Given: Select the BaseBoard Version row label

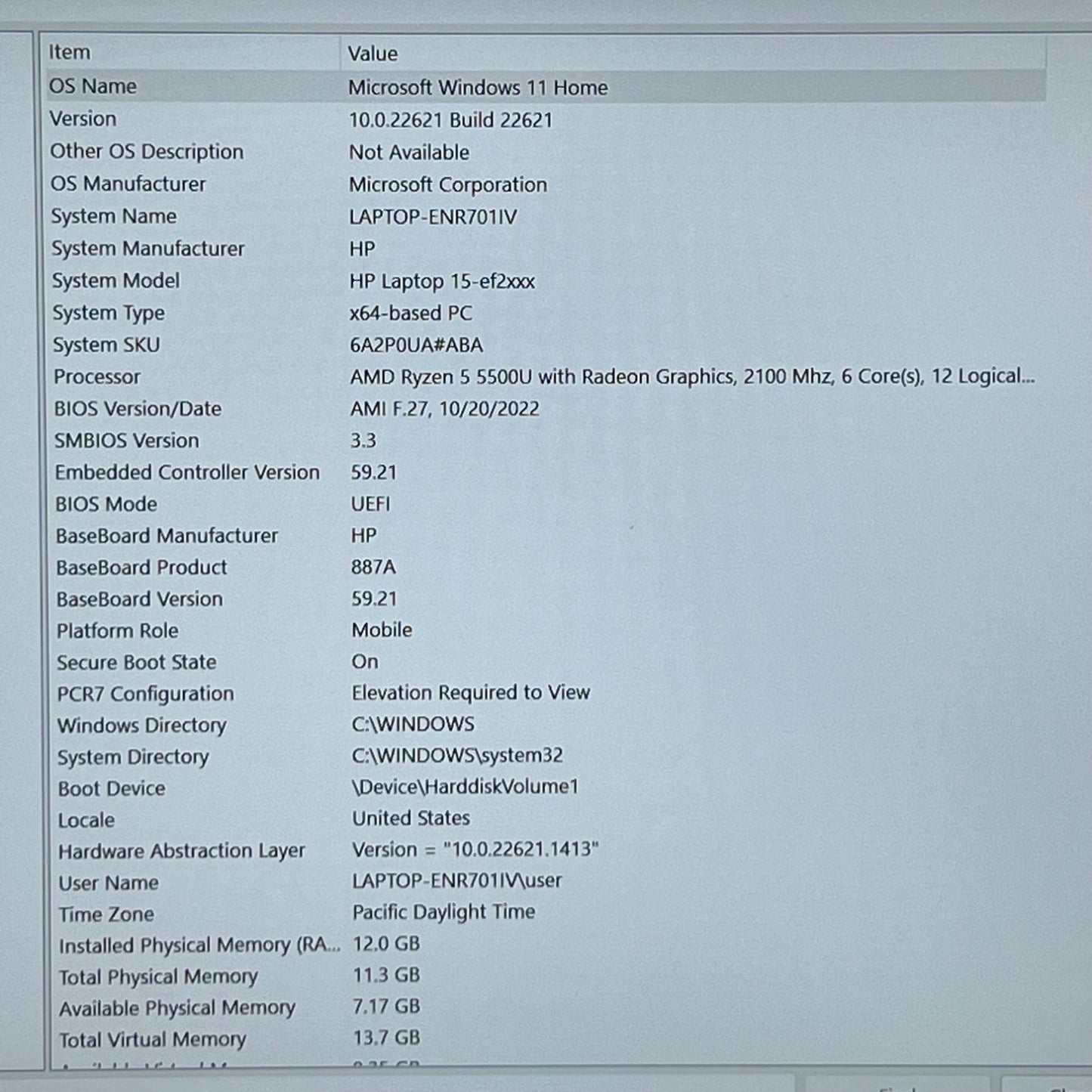Looking at the screenshot, I should point(140,599).
